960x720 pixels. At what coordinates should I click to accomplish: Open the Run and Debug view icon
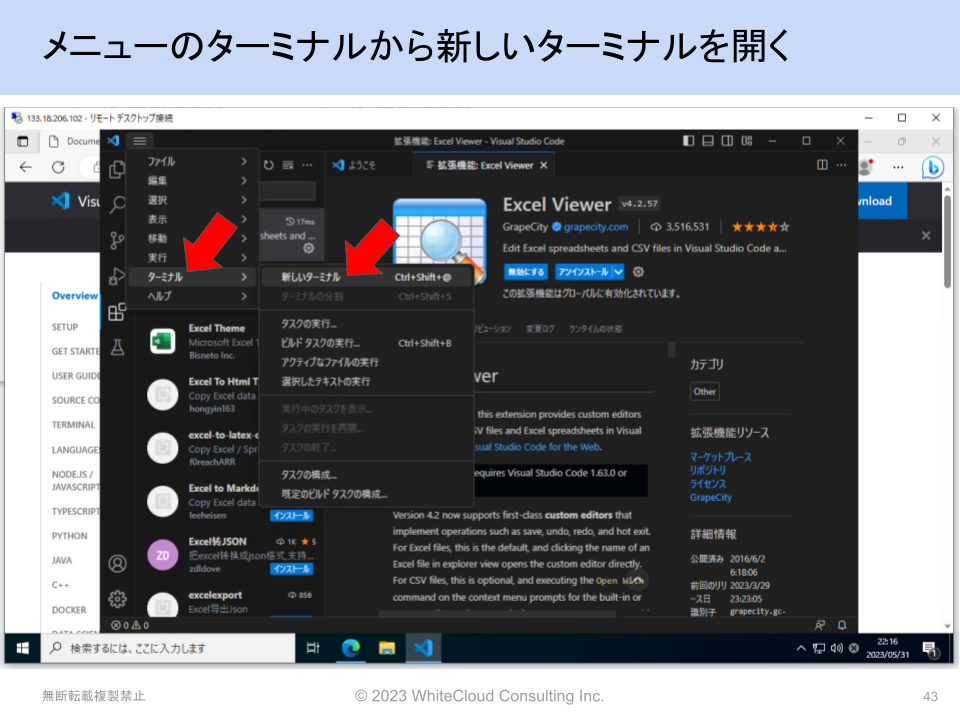point(116,277)
